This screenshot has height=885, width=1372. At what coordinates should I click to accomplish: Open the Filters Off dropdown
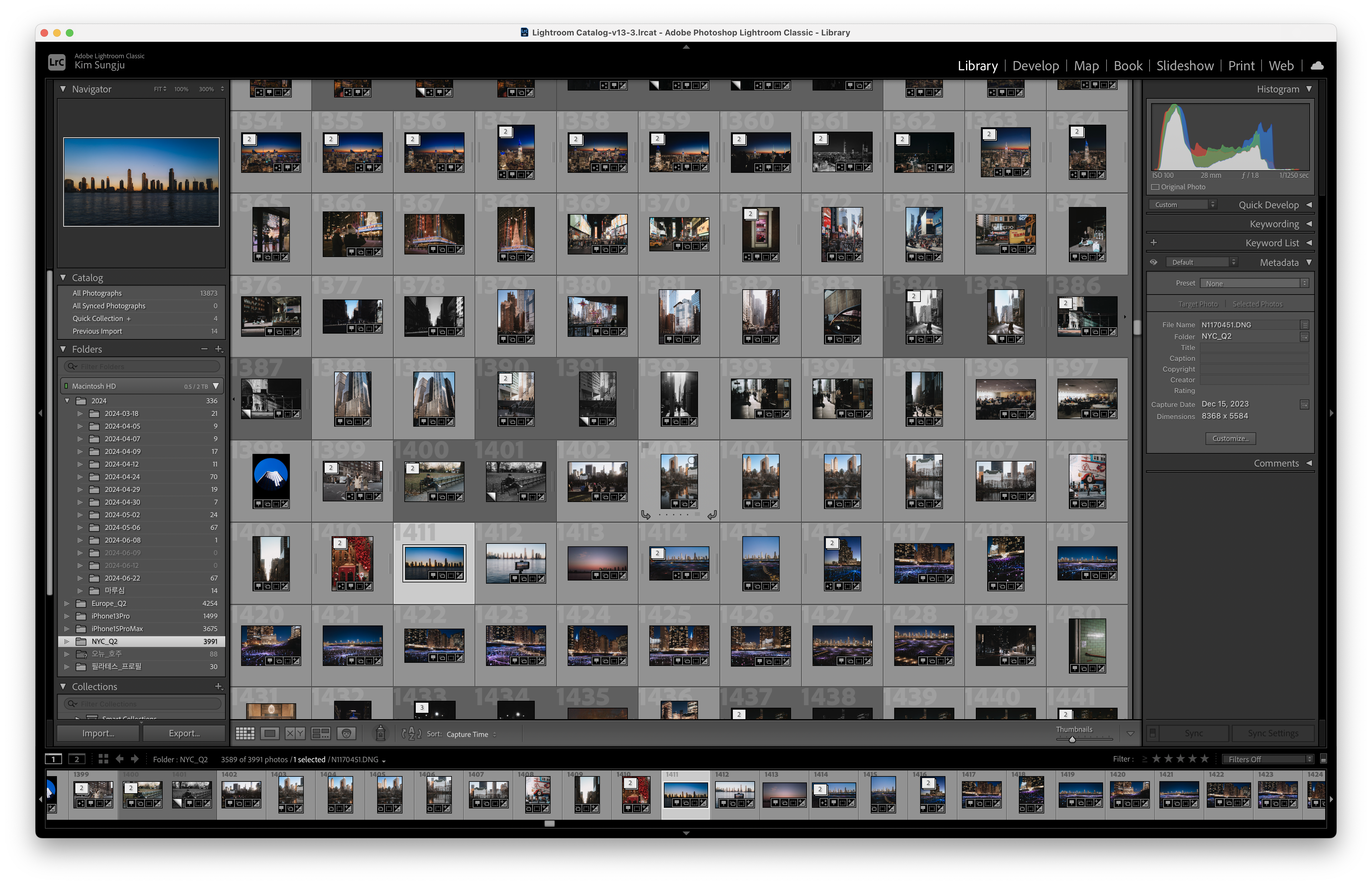pyautogui.click(x=1268, y=759)
